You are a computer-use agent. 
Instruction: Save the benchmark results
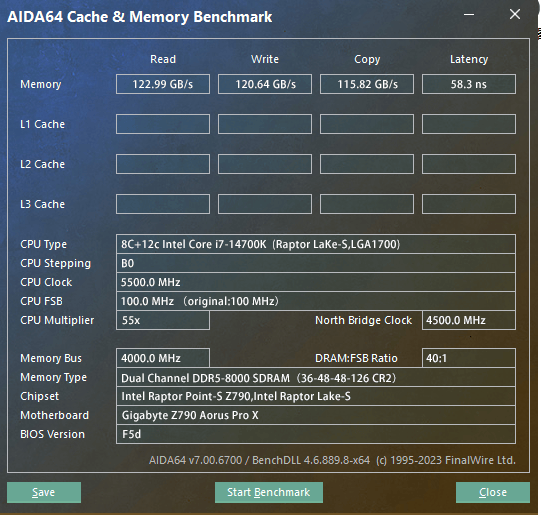44,492
